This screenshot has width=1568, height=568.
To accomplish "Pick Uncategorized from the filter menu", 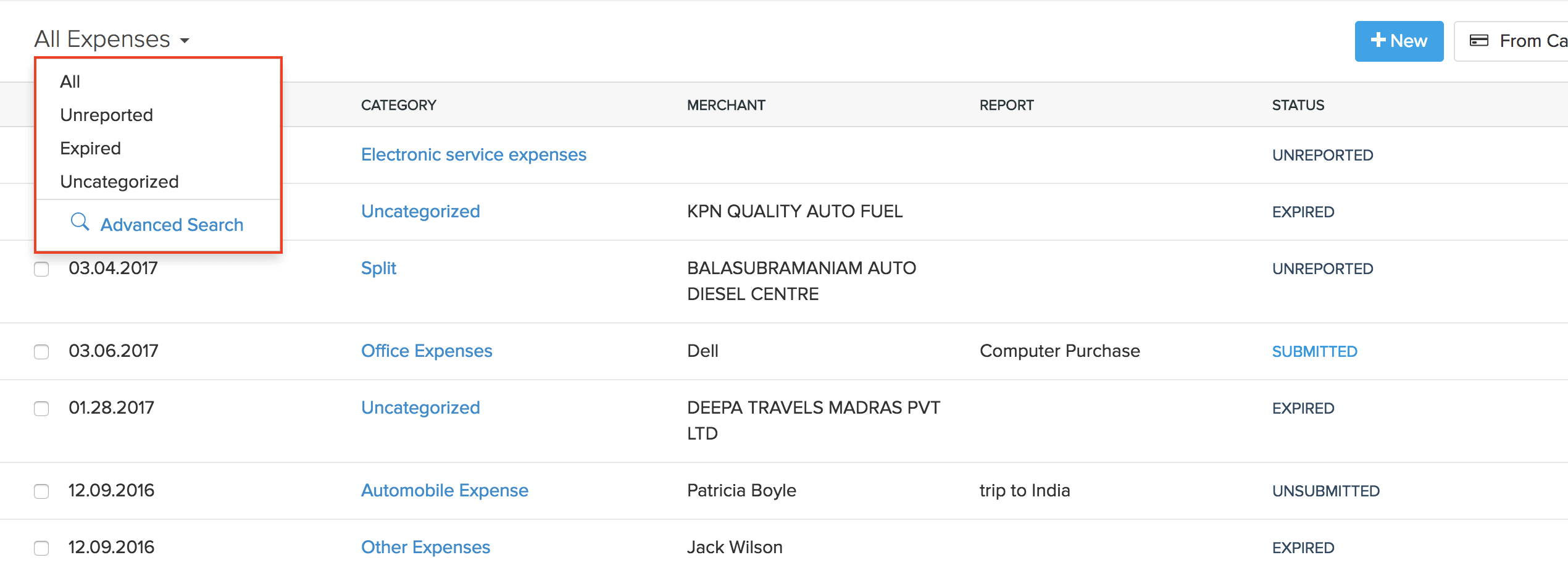I will pos(119,182).
